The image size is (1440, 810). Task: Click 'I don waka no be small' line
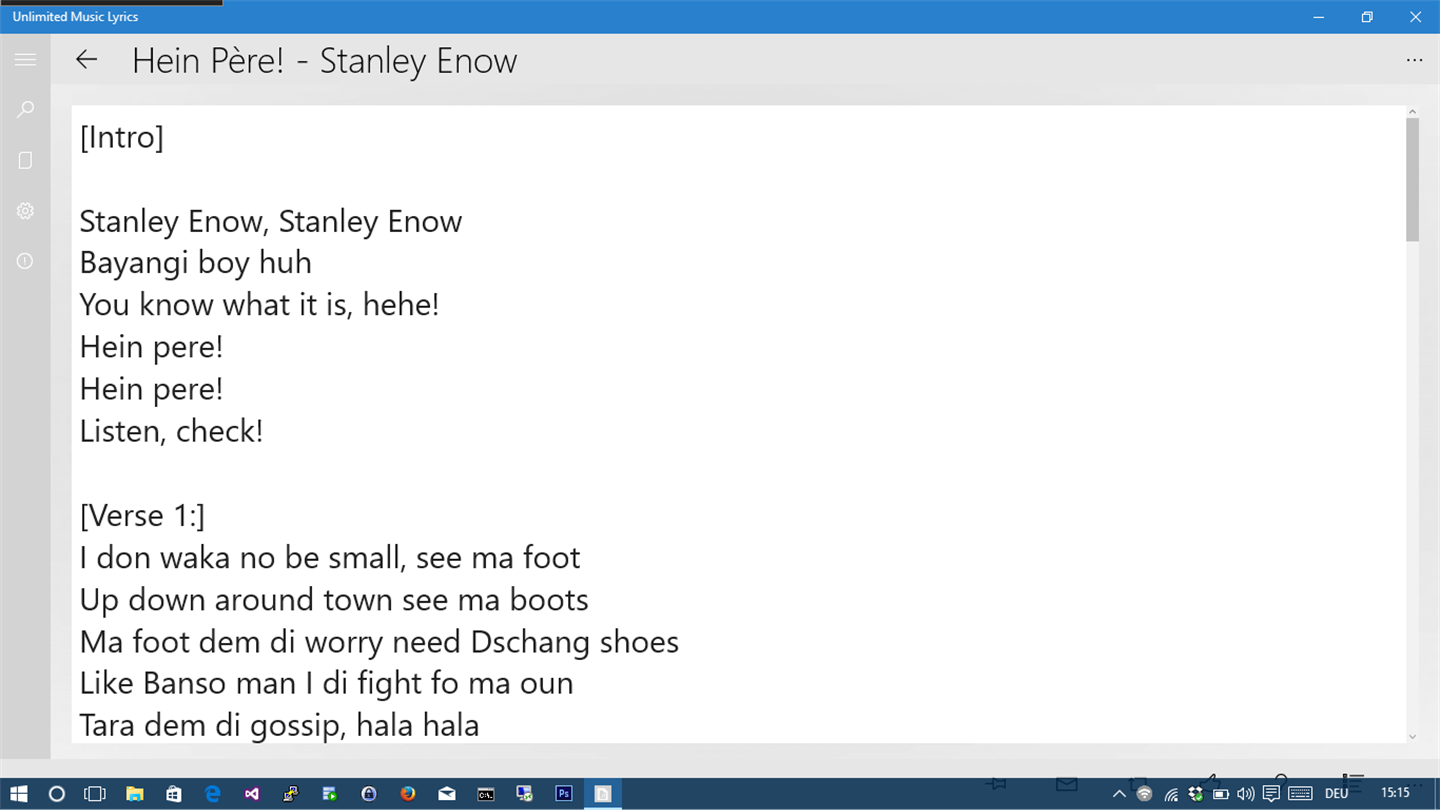[330, 558]
